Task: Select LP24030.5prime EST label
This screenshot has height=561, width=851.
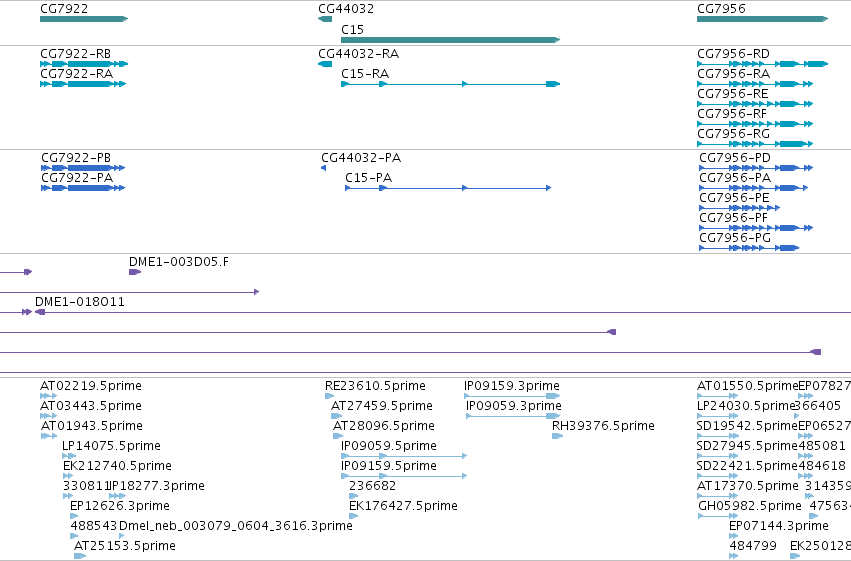Action: pyautogui.click(x=746, y=406)
